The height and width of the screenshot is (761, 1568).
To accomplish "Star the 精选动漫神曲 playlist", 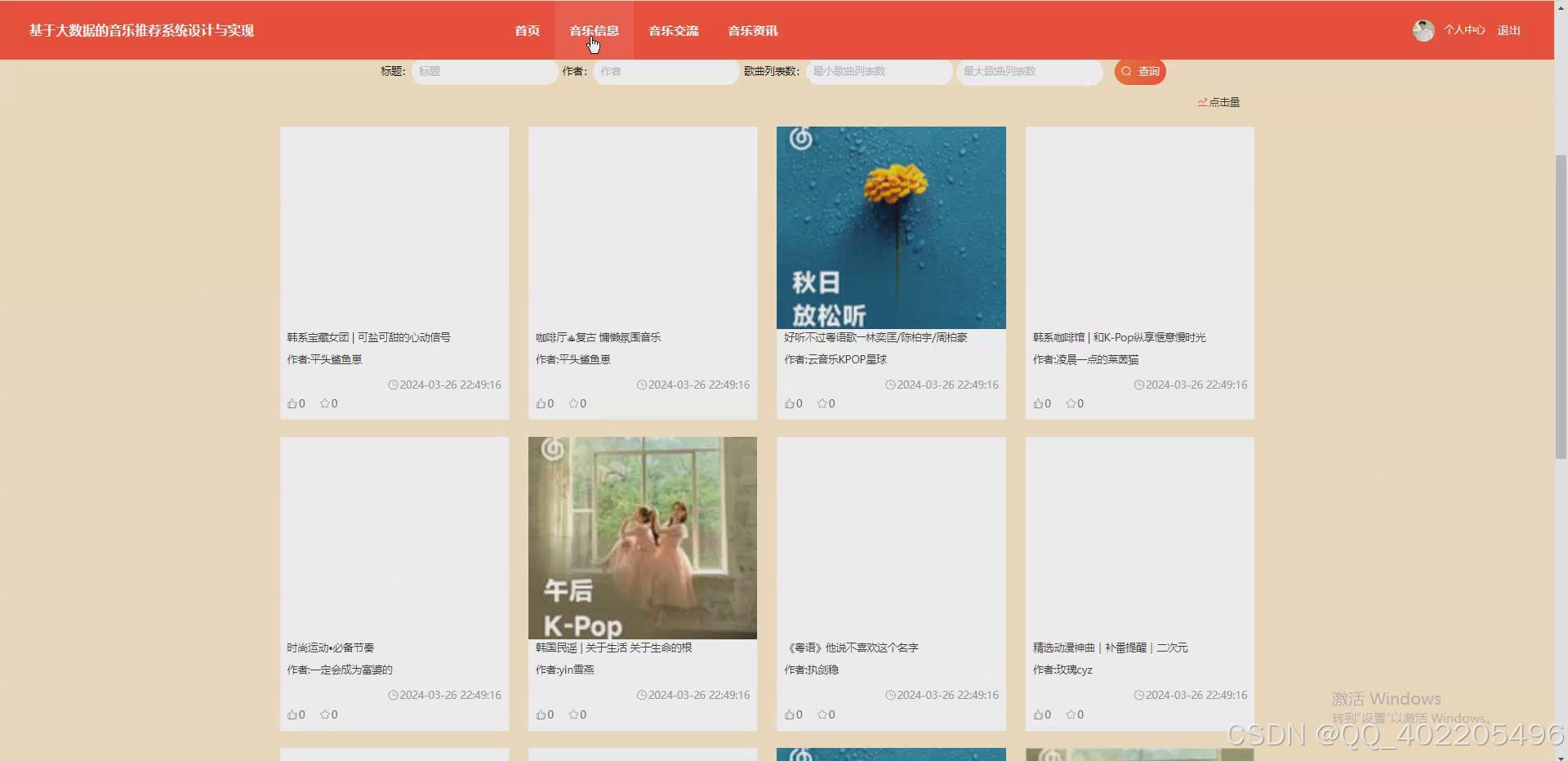I will point(1075,714).
